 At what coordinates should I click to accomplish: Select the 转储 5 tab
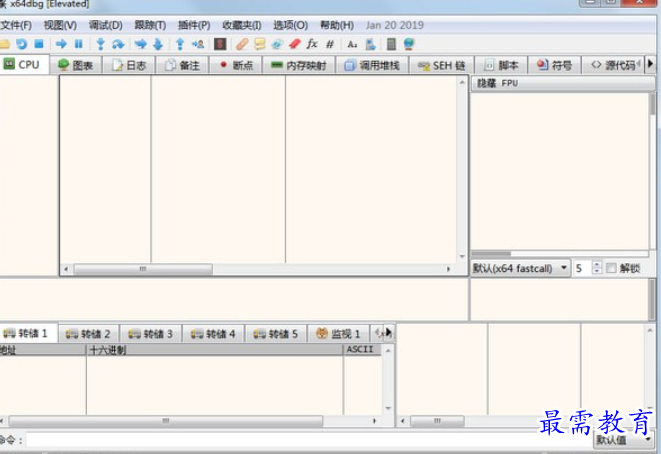[x=276, y=334]
